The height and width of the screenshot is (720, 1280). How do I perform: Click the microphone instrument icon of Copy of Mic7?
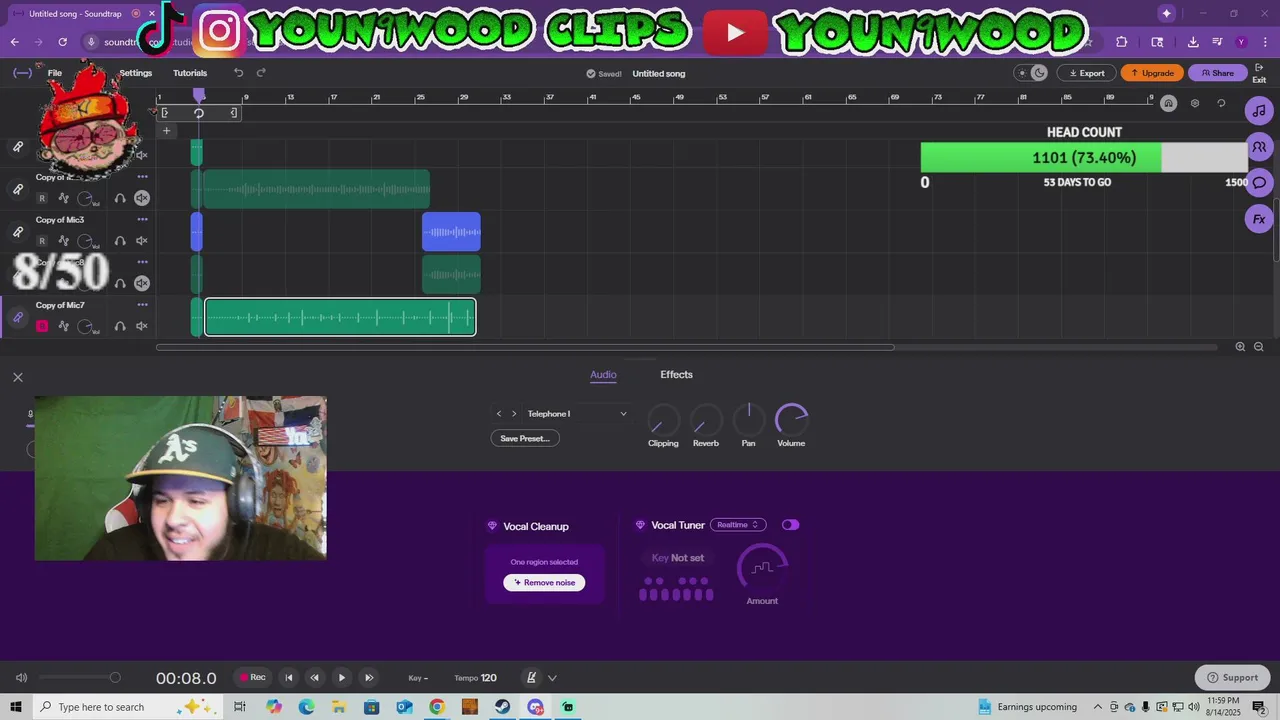pos(17,318)
